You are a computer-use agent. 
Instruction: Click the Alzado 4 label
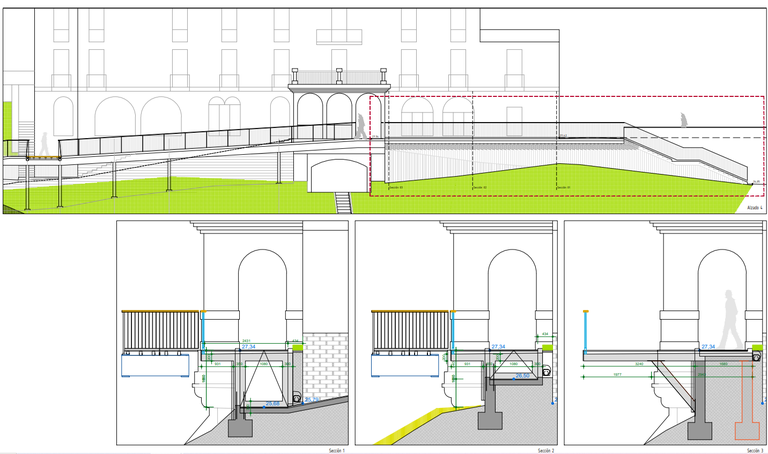(755, 207)
